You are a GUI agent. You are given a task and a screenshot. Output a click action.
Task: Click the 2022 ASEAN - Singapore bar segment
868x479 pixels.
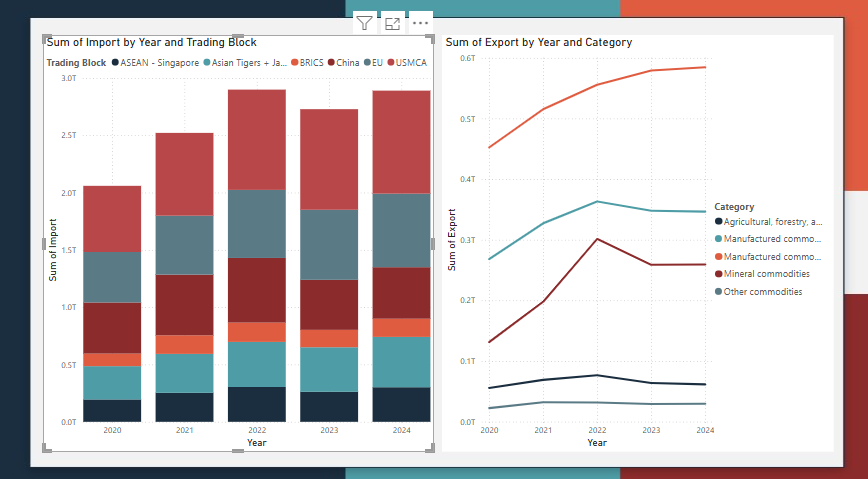coord(257,404)
